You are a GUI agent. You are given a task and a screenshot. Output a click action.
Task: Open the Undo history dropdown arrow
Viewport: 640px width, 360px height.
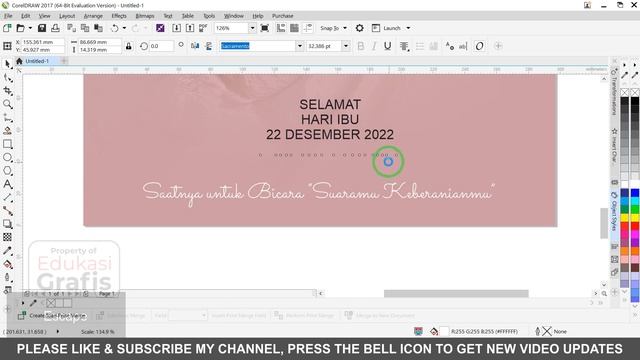[124, 28]
